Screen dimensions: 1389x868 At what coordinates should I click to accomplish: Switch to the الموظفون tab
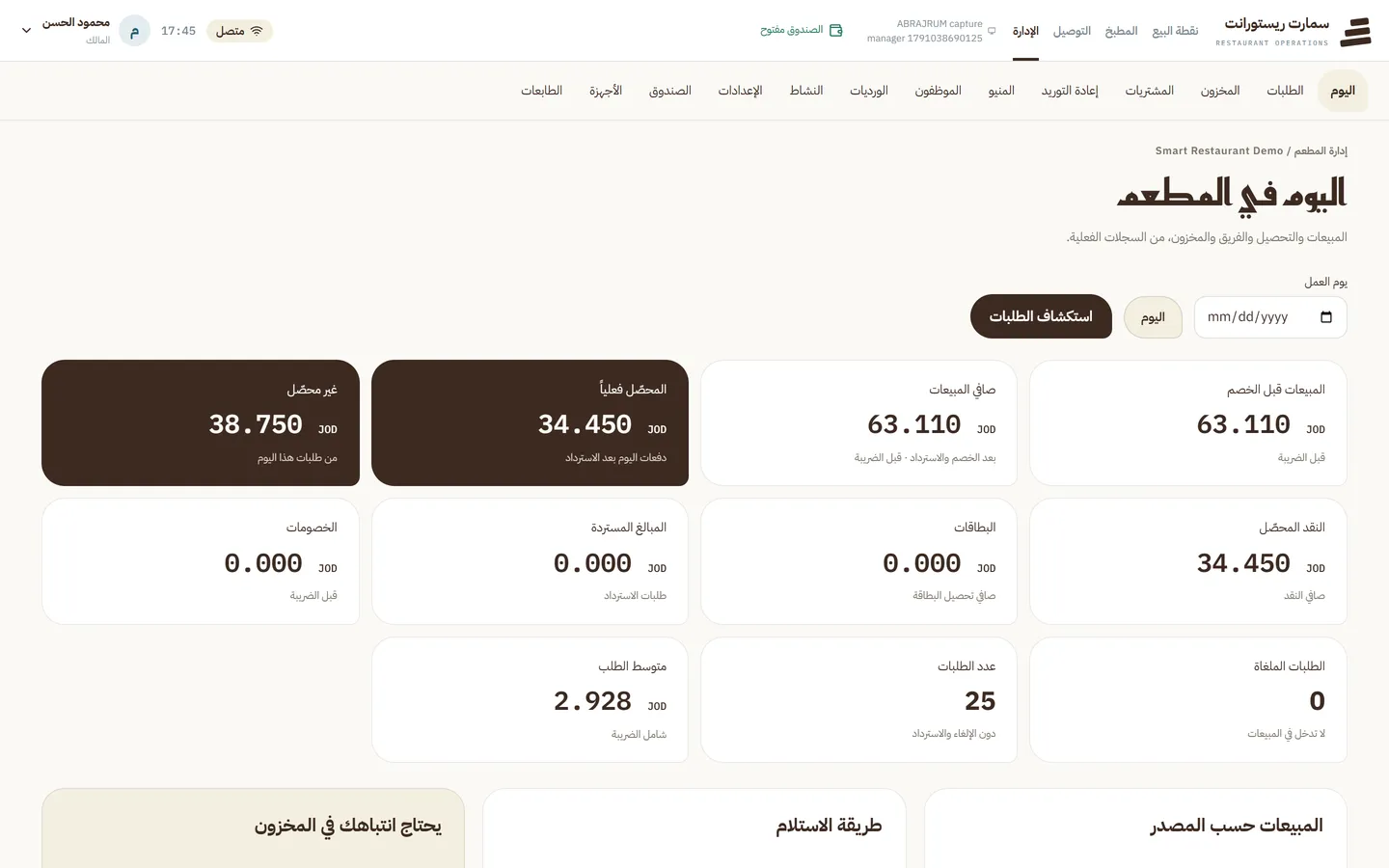(x=939, y=91)
